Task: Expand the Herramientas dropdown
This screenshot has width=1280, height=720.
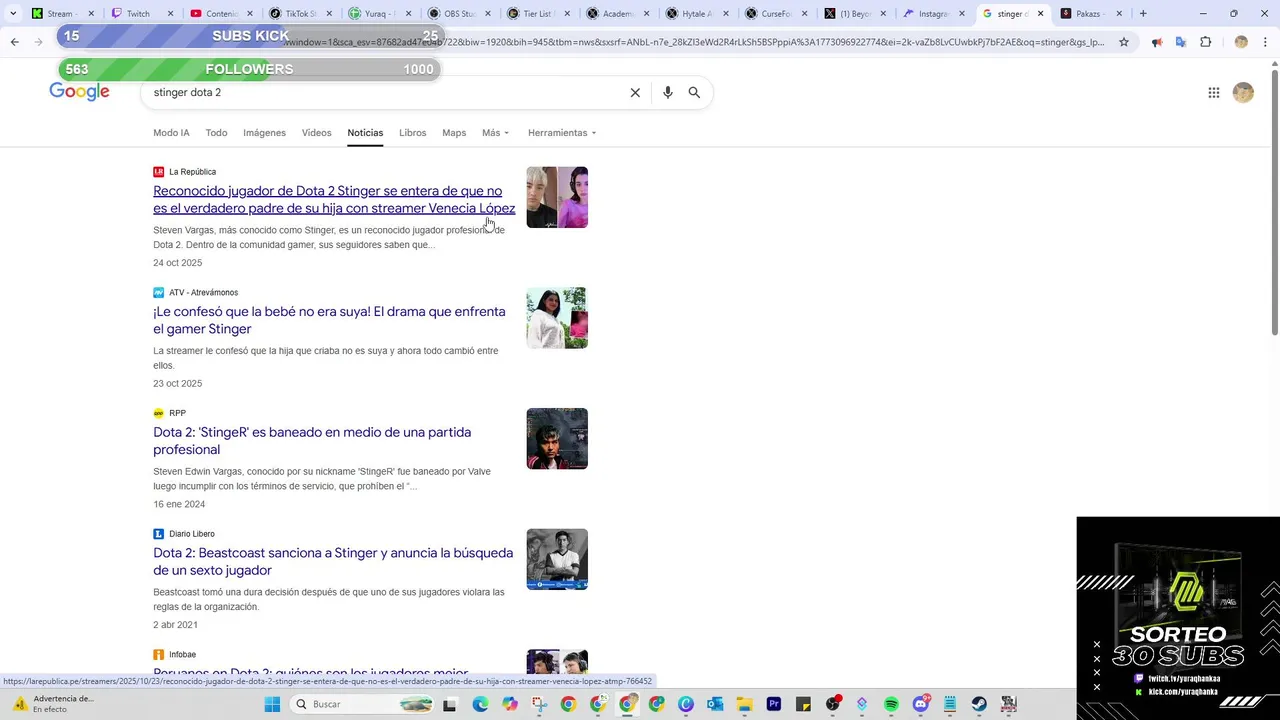Action: point(562,133)
